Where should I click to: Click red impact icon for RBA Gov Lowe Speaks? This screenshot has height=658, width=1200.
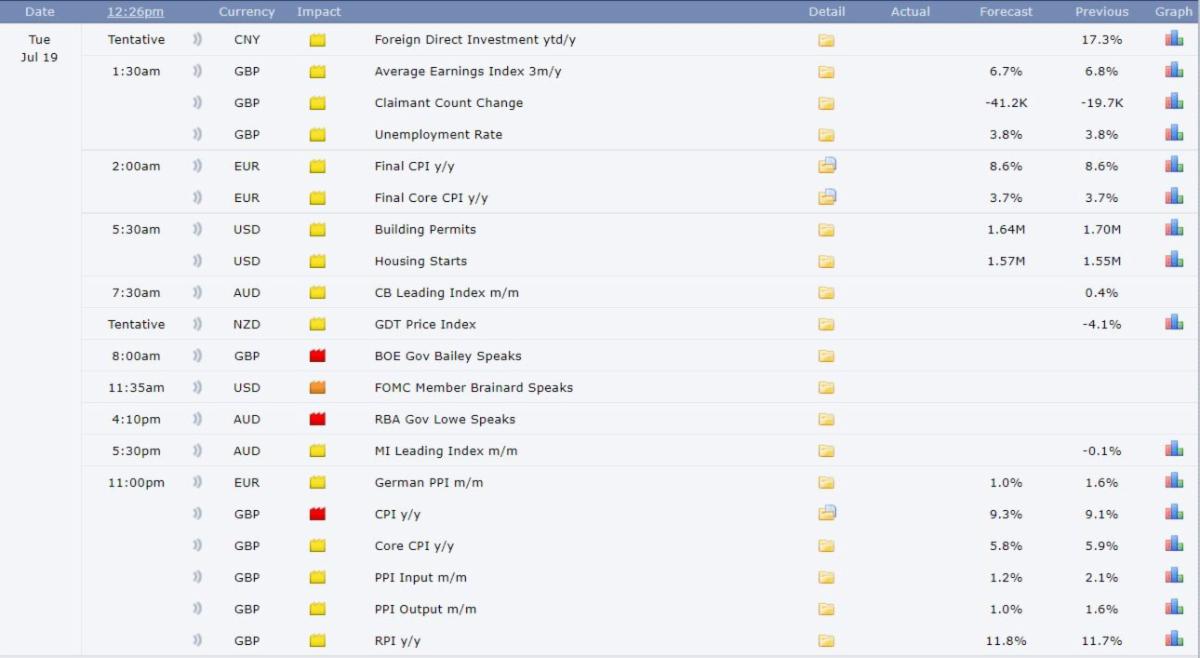(x=318, y=420)
